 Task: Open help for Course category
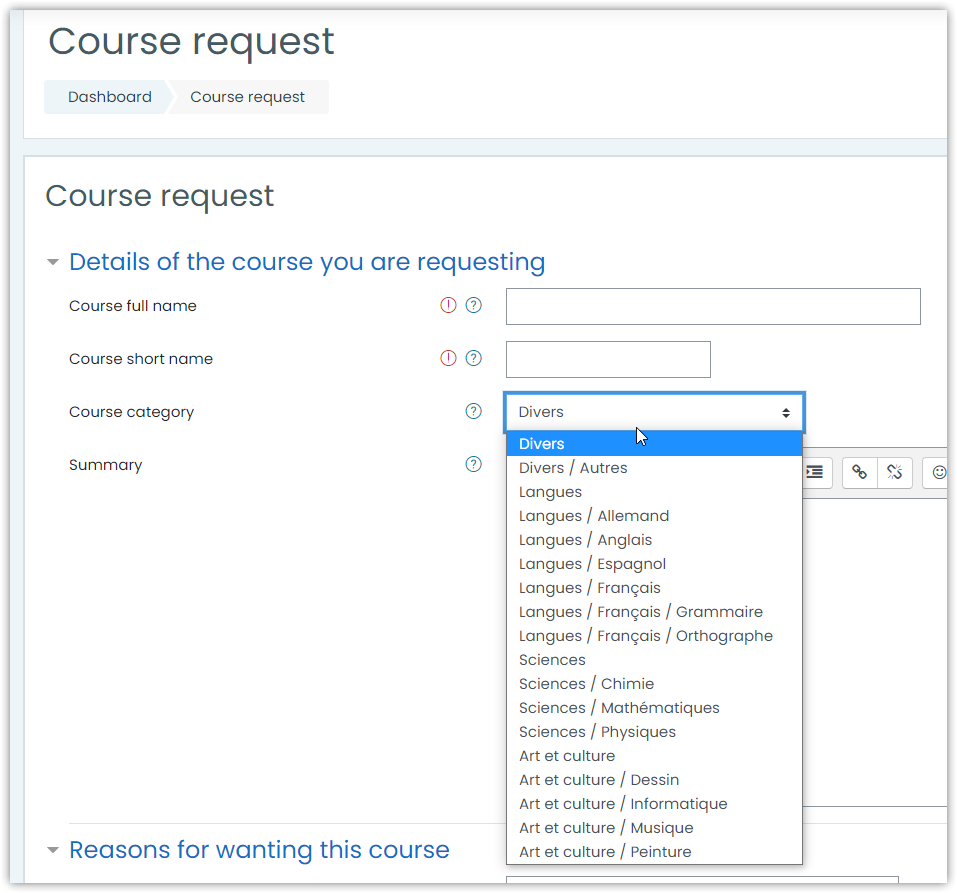coord(474,411)
